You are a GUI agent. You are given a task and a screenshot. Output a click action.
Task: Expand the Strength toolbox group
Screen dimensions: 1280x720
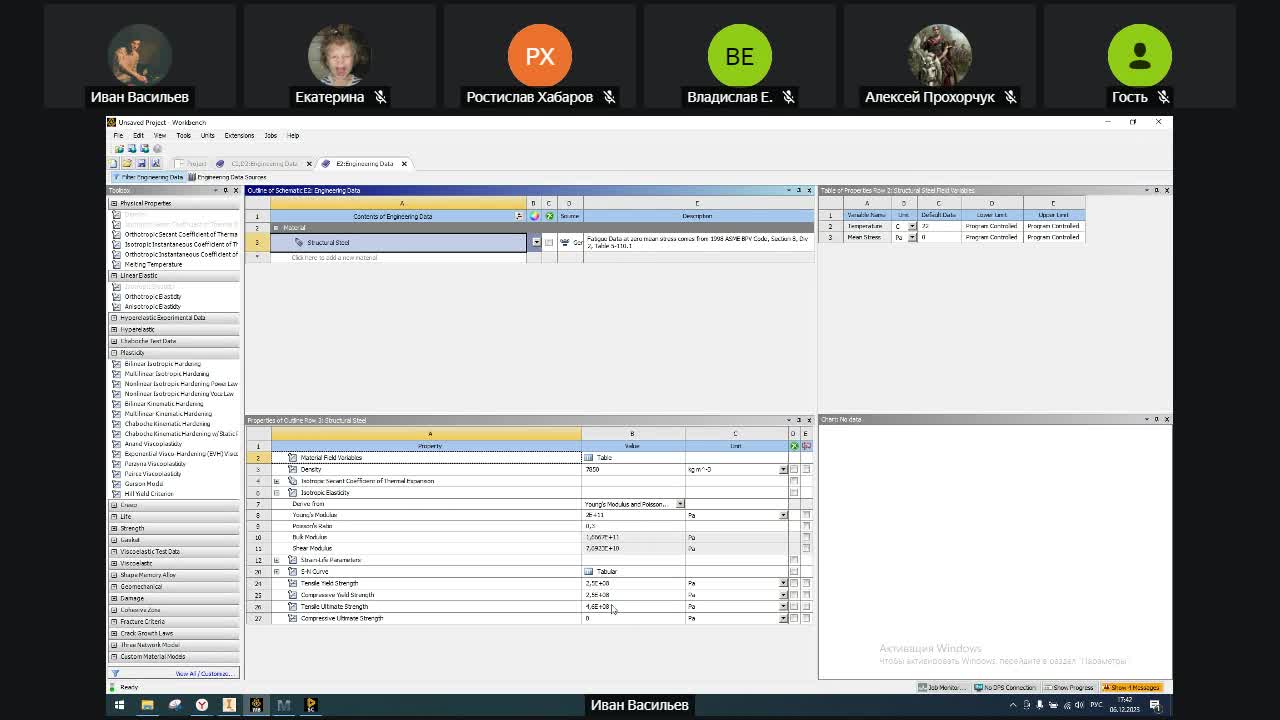(114, 528)
